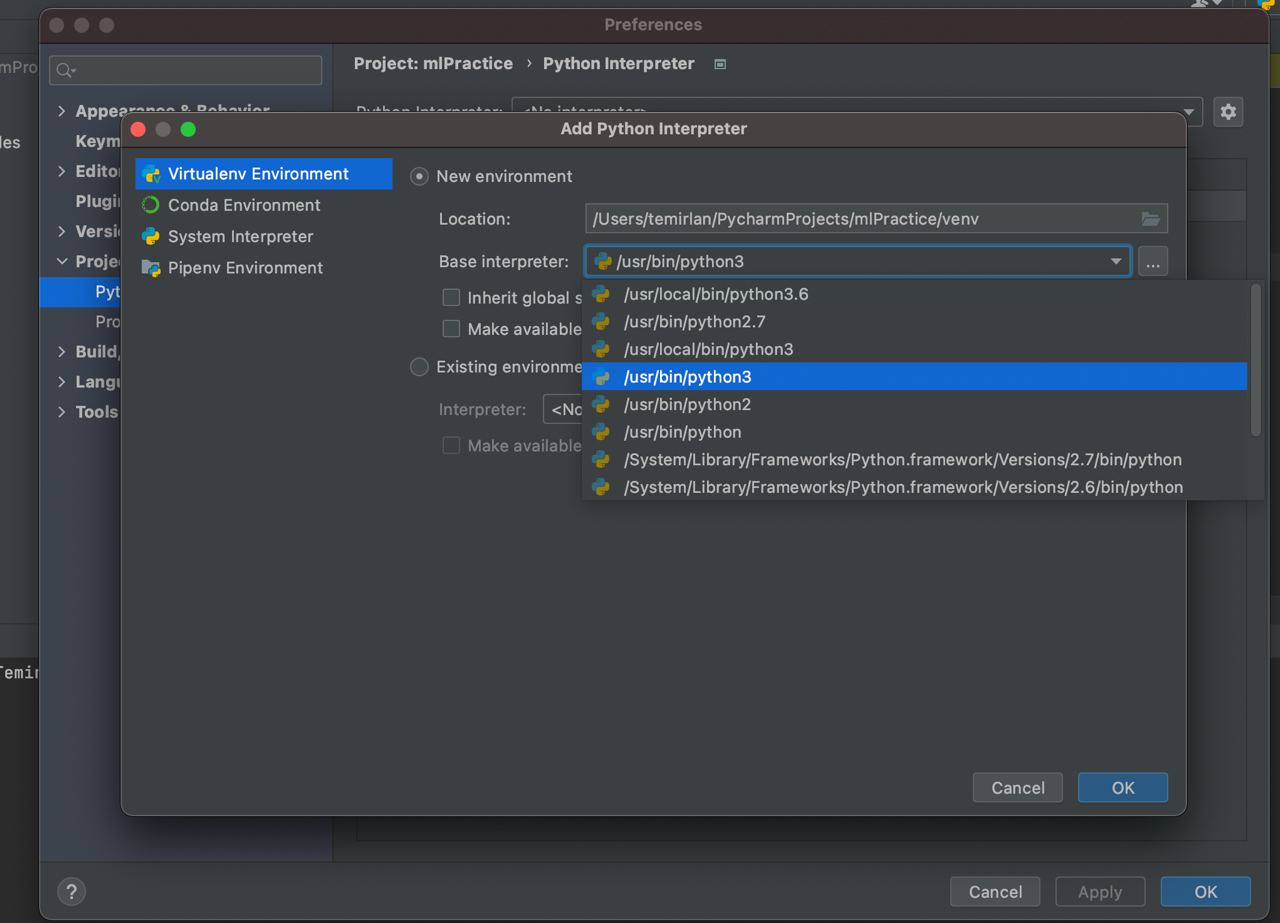Click the interpreter dropdown list scrollbar
The height and width of the screenshot is (923, 1280).
1256,360
